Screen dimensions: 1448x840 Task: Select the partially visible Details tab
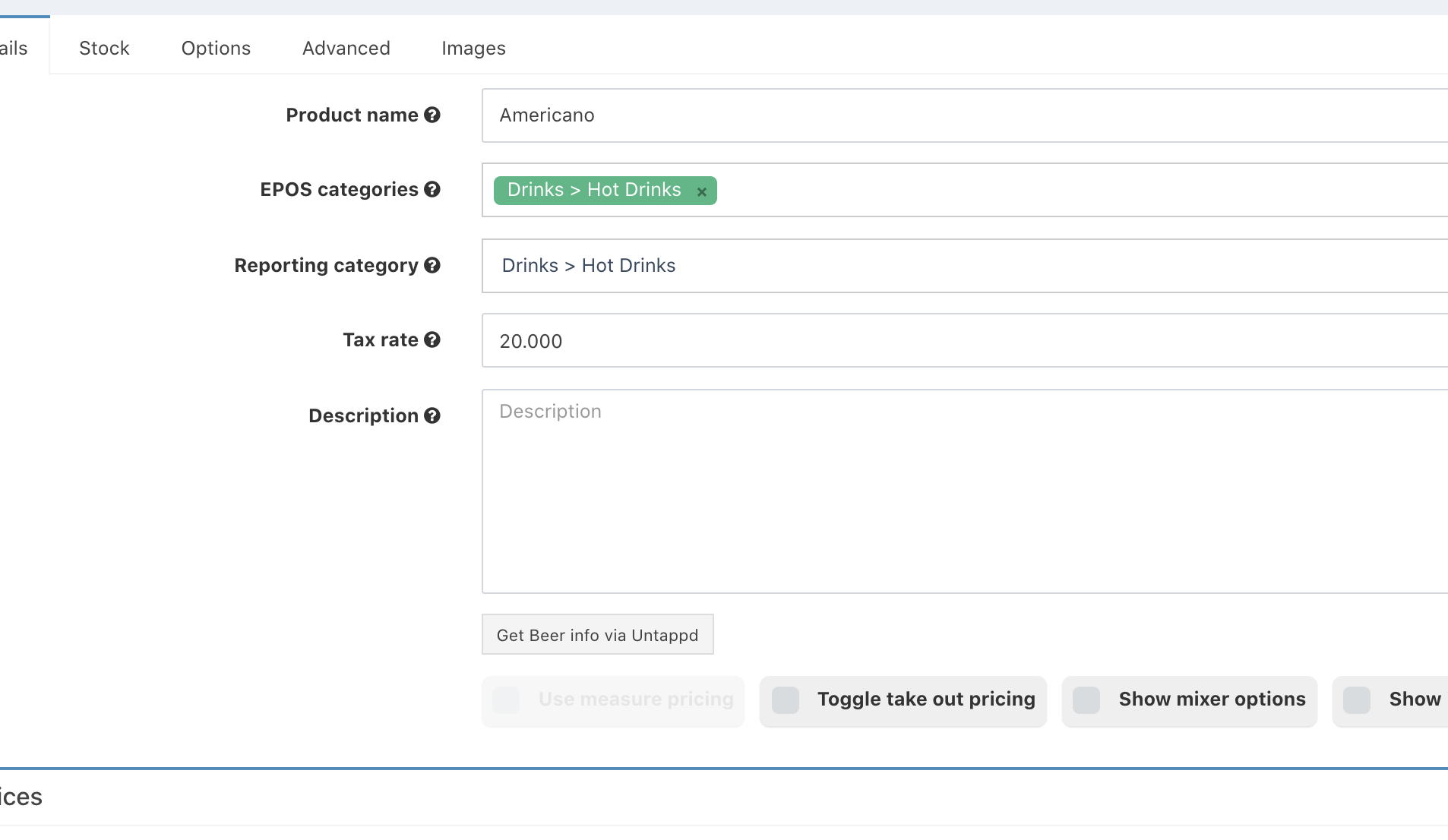pyautogui.click(x=17, y=48)
